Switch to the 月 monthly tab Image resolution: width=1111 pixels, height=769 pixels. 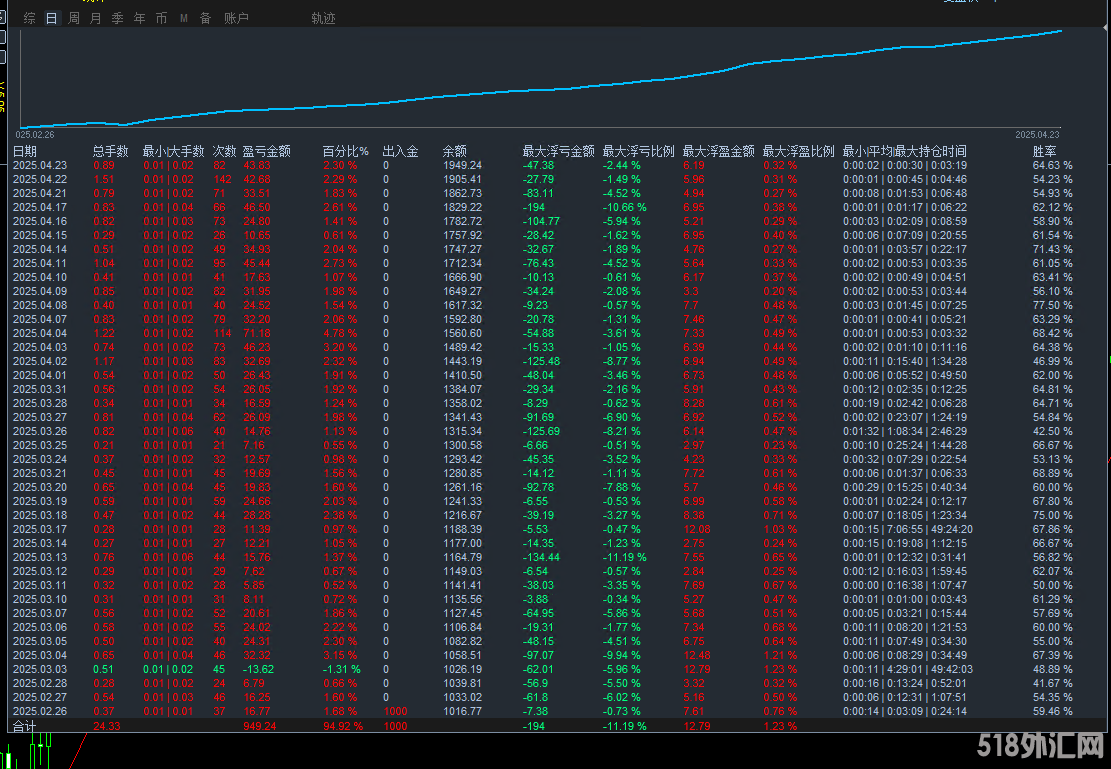click(x=96, y=18)
